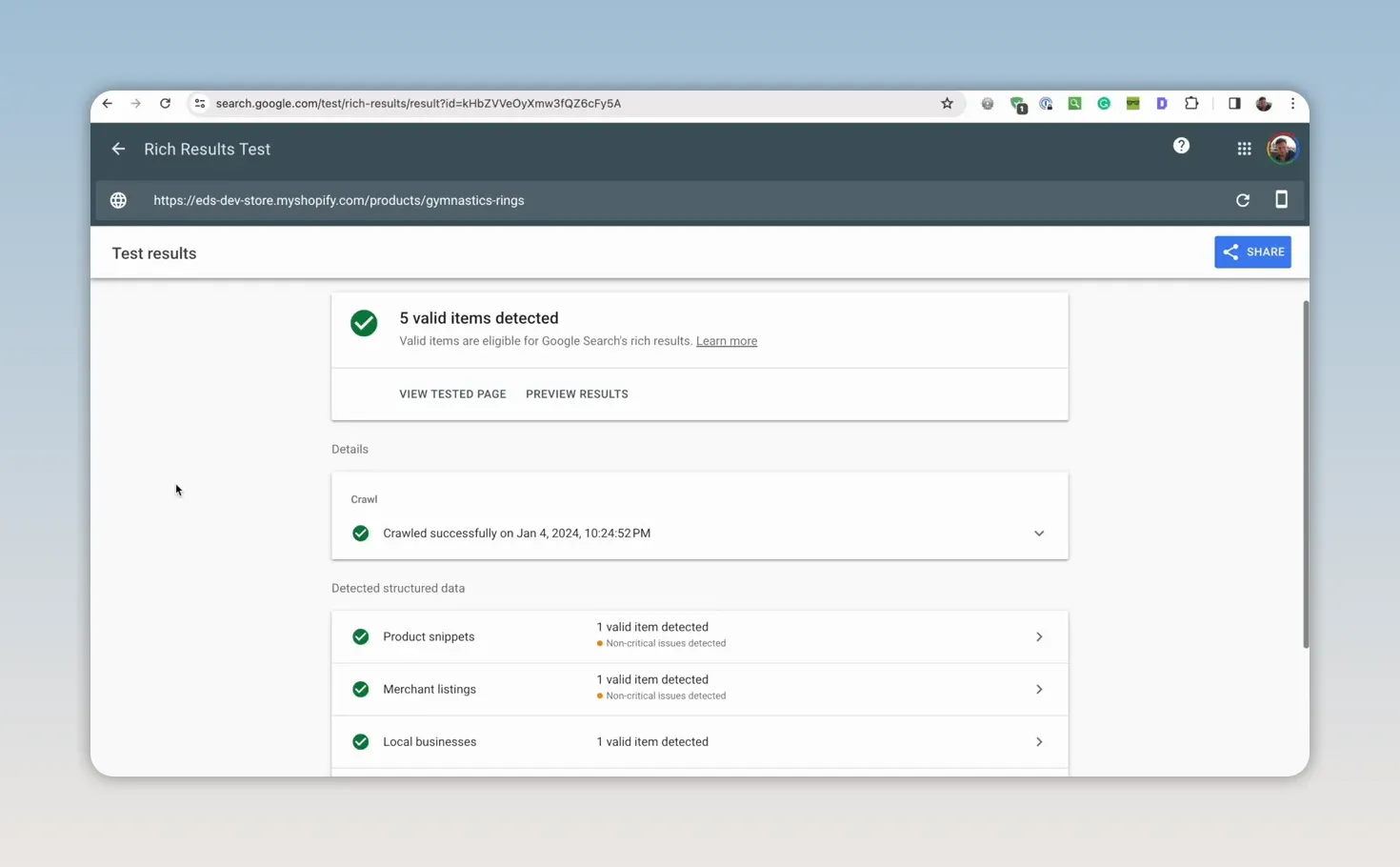Open the Google account avatar

(1282, 149)
